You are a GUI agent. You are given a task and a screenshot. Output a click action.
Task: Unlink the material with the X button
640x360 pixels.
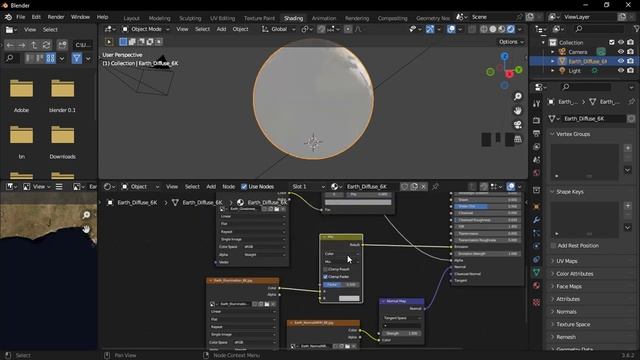tap(423, 187)
